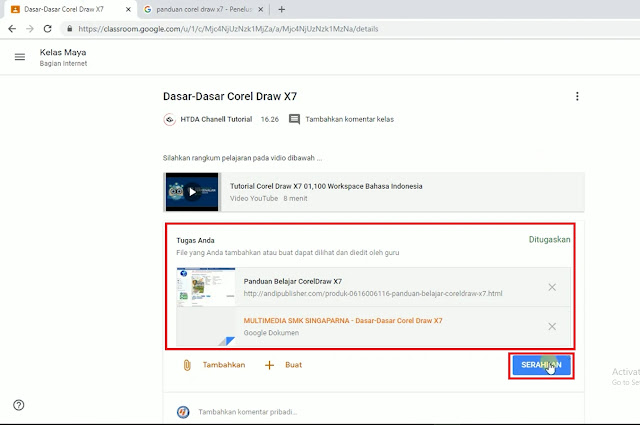Screen dimensions: 640x425
Task: Open a new browser tab with plus
Action: click(x=282, y=9)
